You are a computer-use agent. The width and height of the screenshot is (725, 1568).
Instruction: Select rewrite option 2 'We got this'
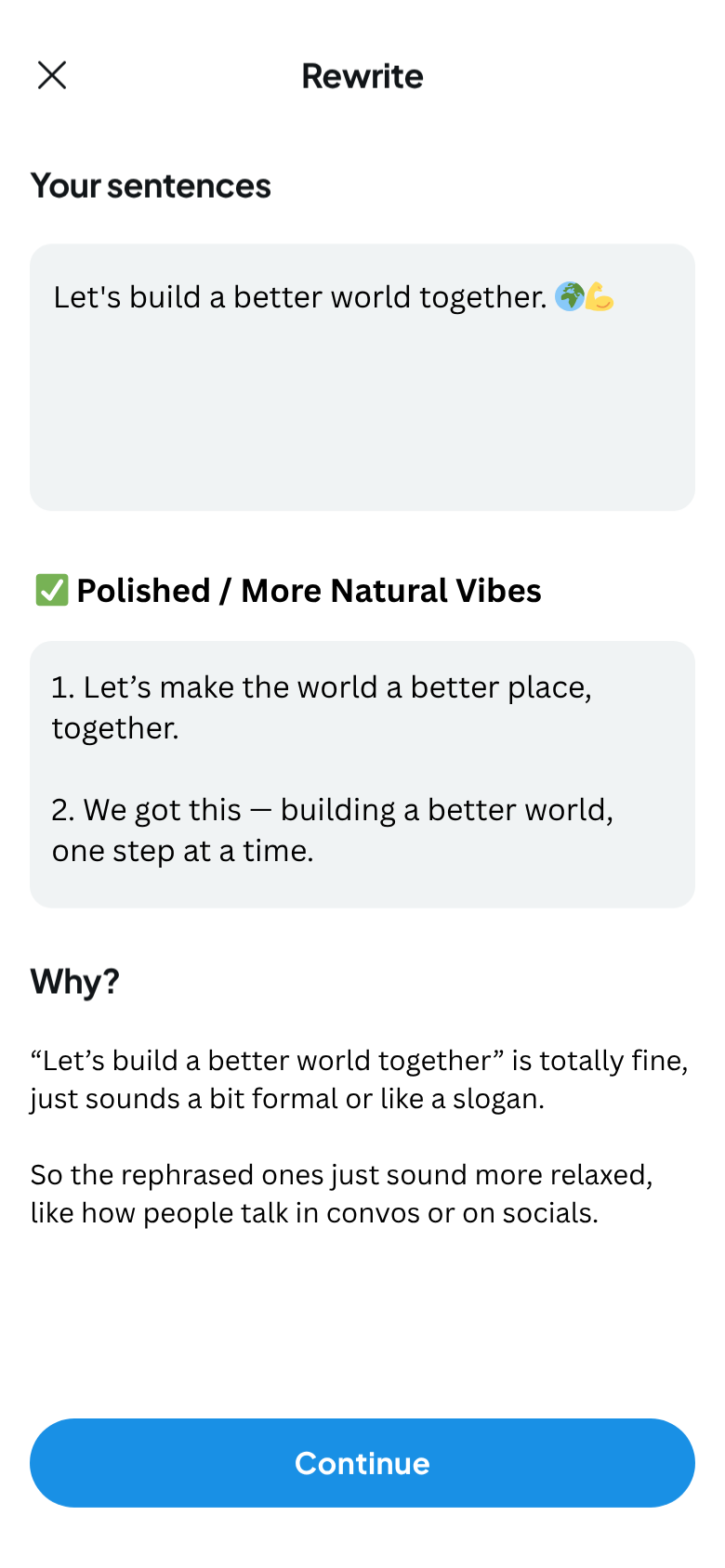(x=333, y=830)
